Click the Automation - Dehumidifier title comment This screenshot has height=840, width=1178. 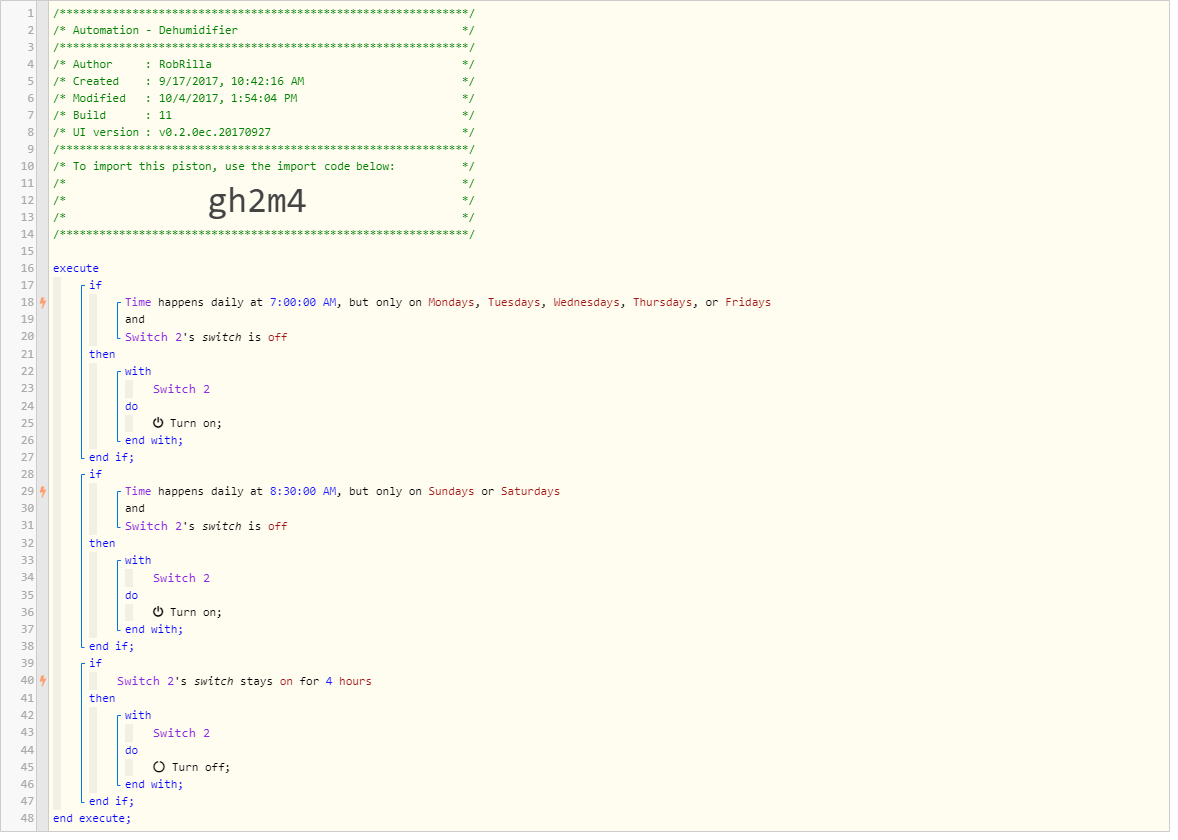(155, 30)
